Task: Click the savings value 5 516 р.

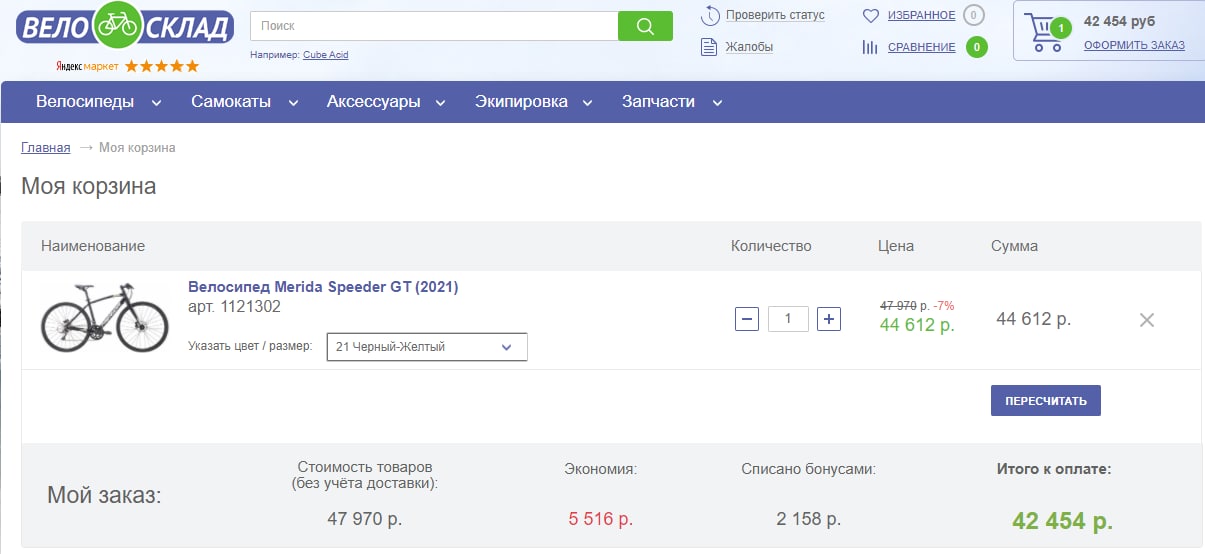Action: tap(601, 519)
